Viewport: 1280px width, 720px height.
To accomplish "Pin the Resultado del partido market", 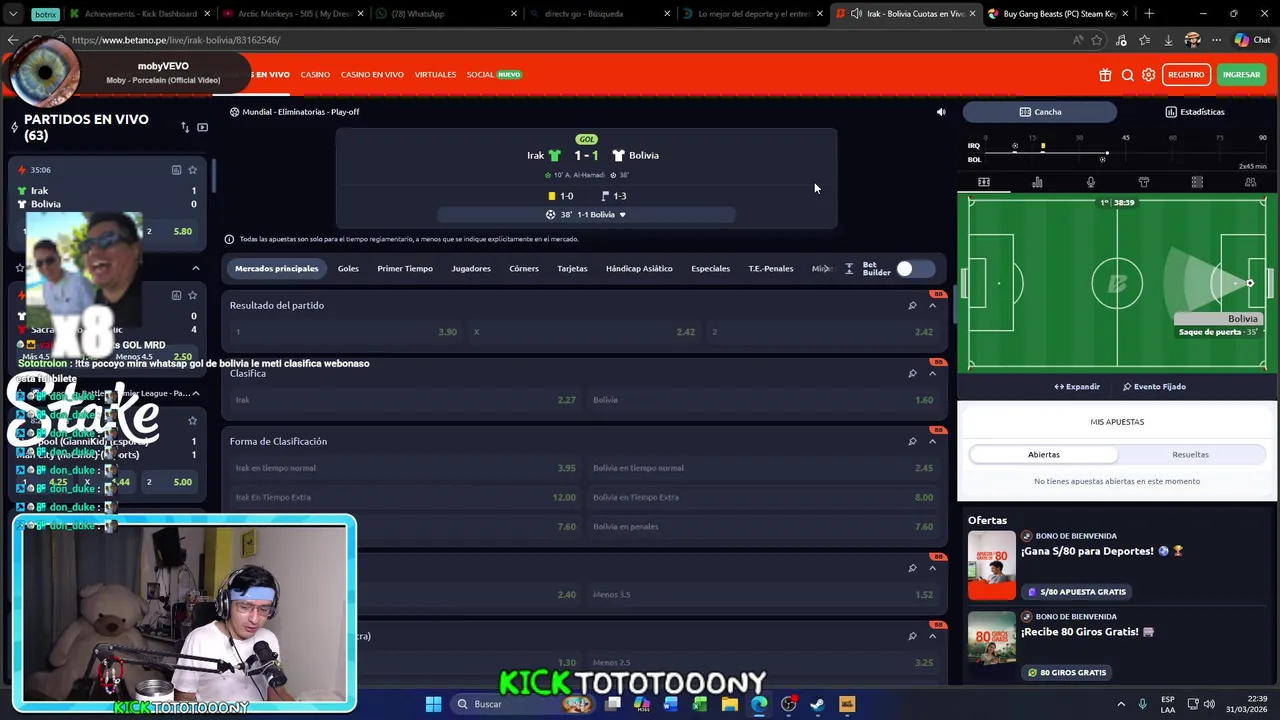I will [x=912, y=305].
